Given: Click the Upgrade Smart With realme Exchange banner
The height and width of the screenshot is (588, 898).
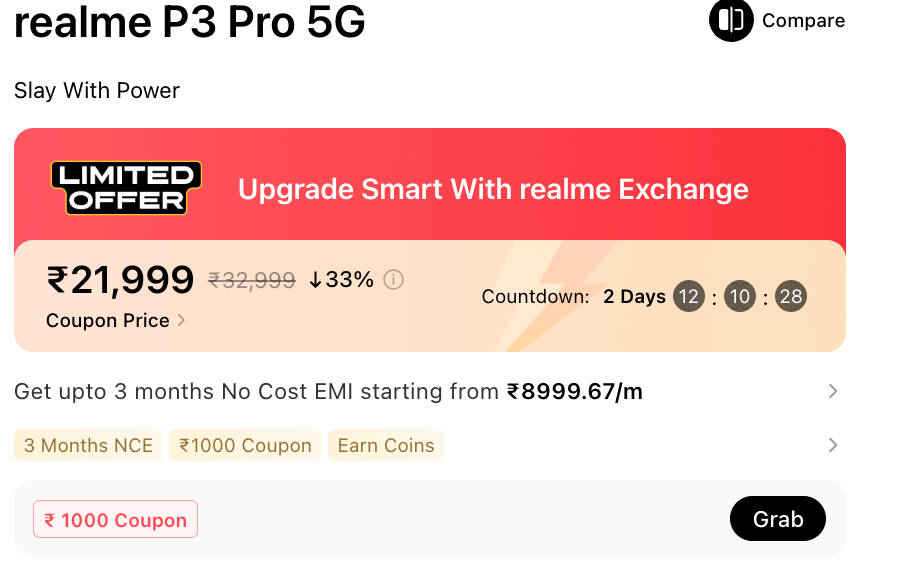Looking at the screenshot, I should coord(493,189).
